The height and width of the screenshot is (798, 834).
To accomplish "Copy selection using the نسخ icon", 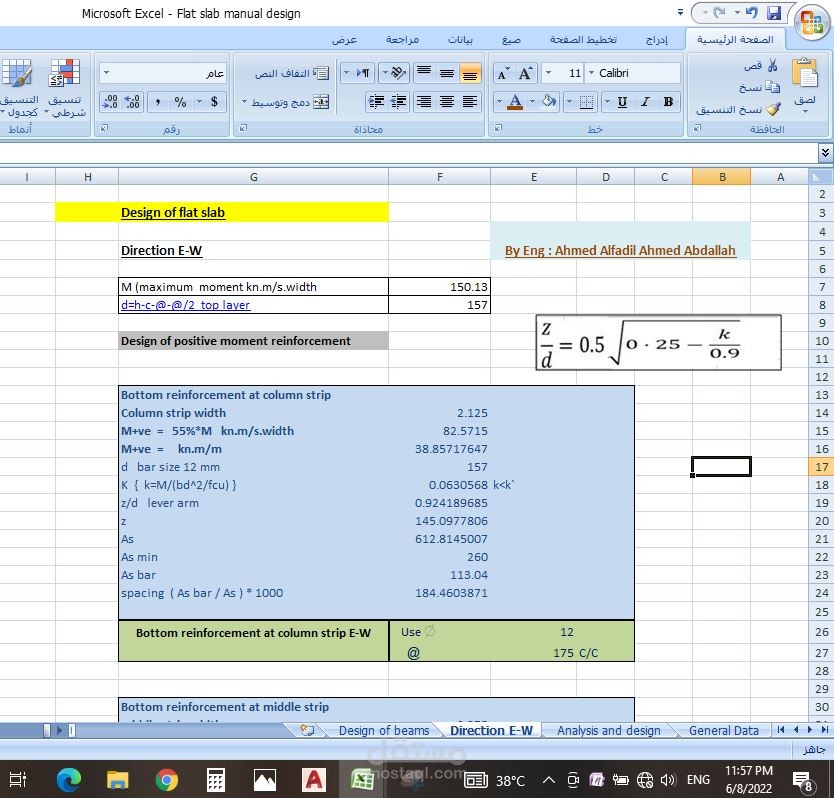I will tap(772, 87).
